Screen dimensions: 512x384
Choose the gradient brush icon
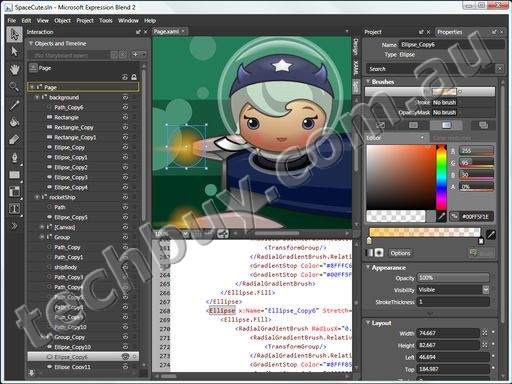[446, 125]
